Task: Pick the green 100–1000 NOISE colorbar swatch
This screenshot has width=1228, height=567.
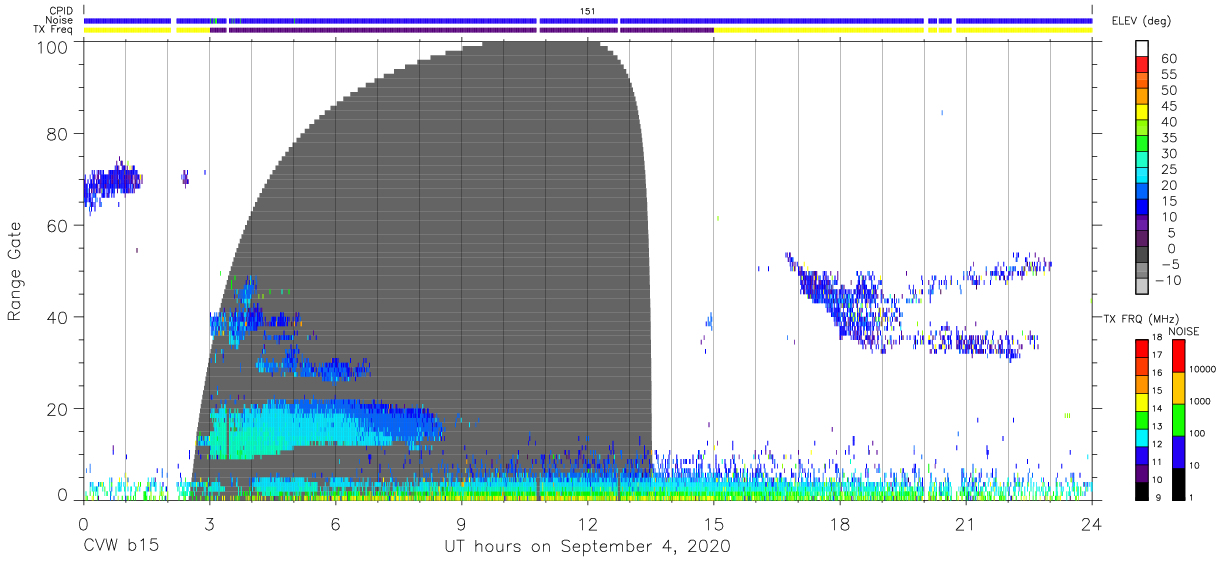Action: point(1178,419)
